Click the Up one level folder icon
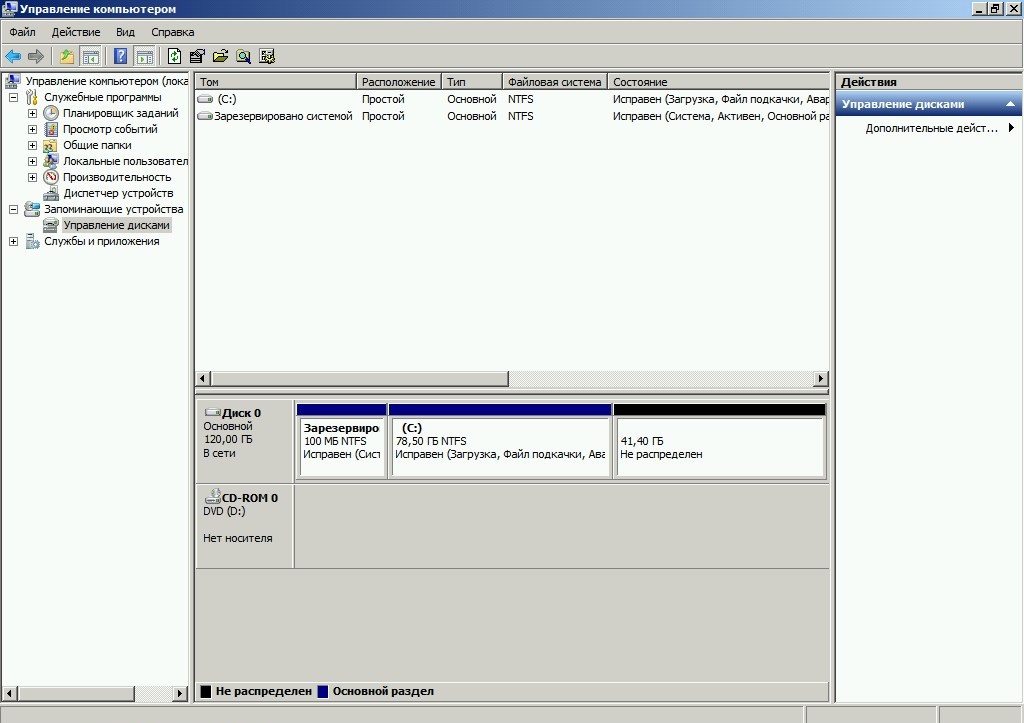1024x723 pixels. 67,56
